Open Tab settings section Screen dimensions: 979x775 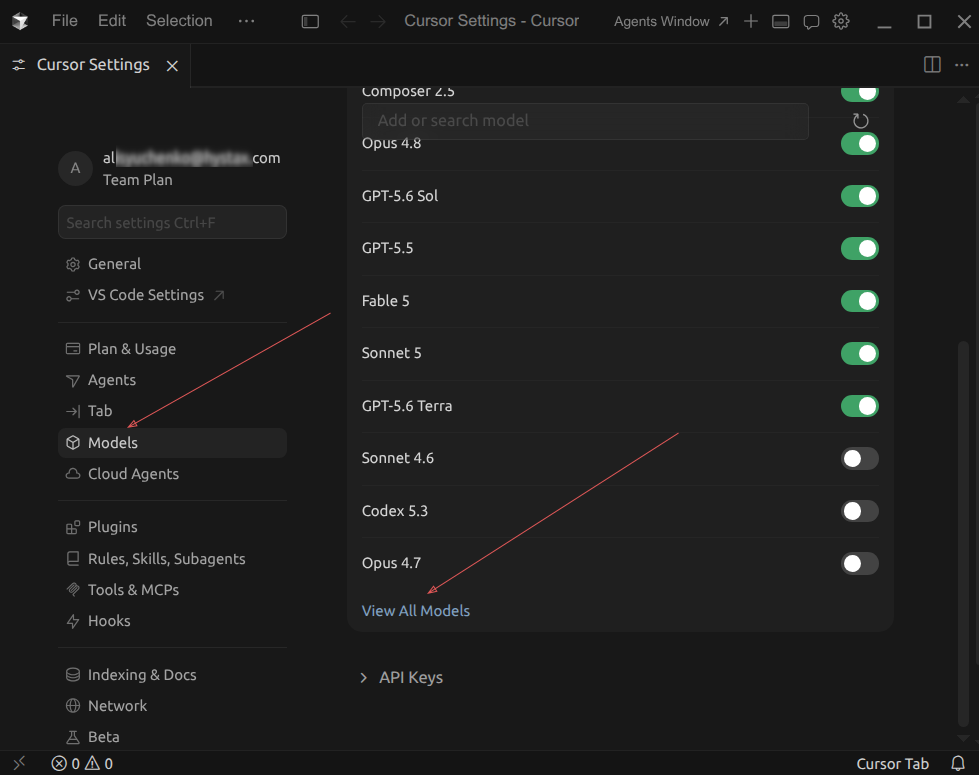[172, 411]
